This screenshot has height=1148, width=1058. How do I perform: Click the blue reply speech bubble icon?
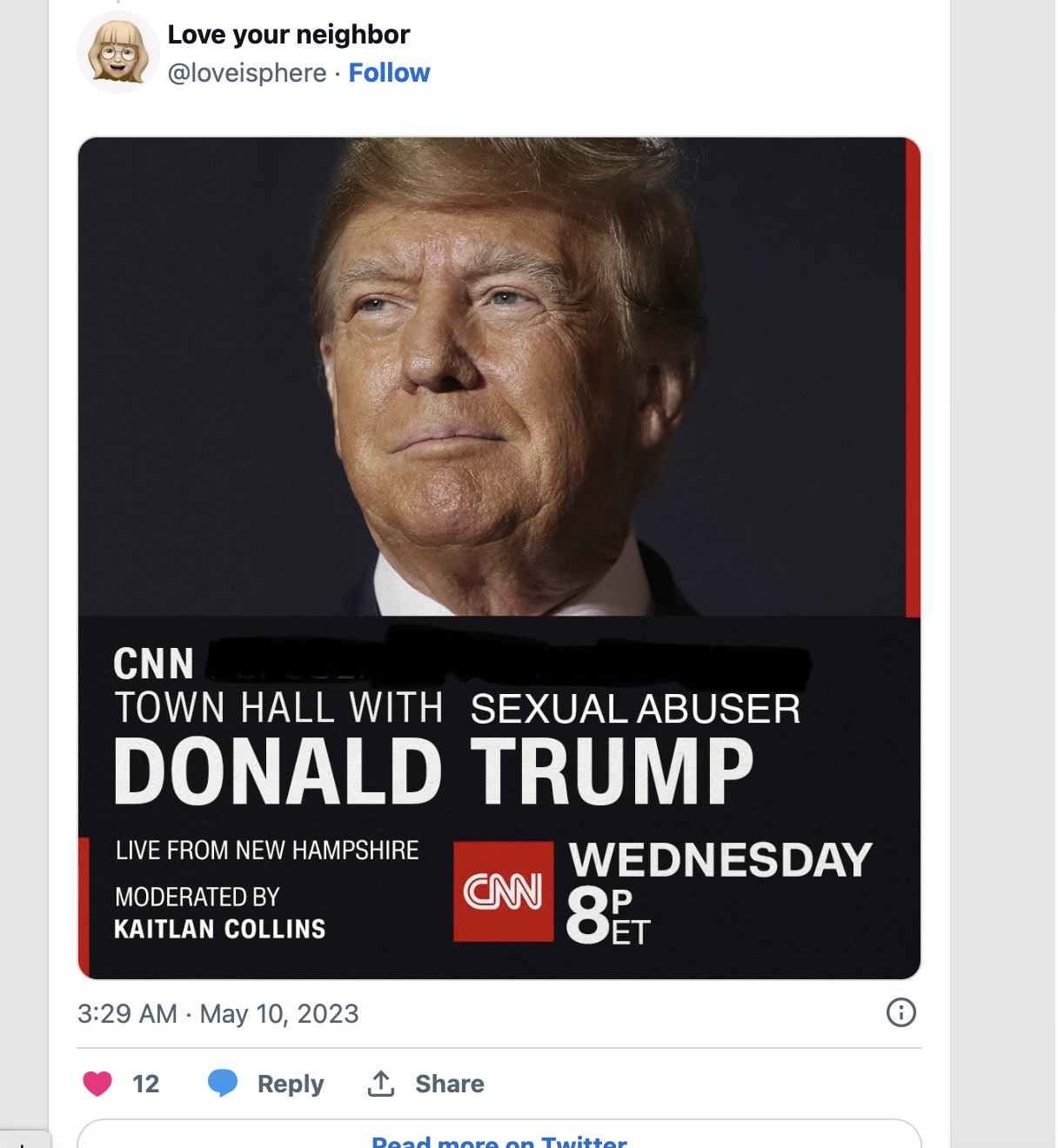223,1083
